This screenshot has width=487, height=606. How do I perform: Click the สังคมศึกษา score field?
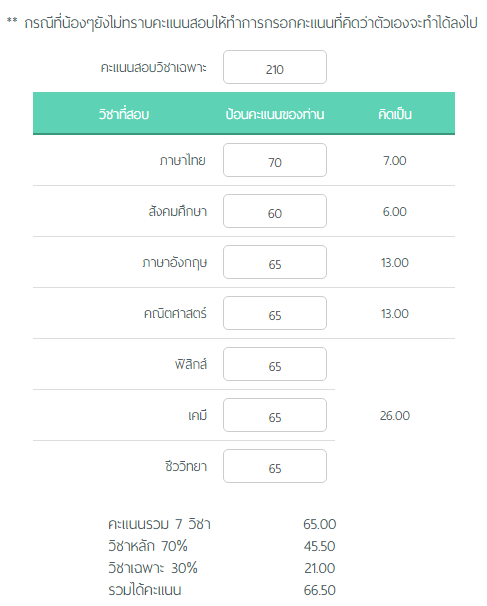(x=275, y=211)
